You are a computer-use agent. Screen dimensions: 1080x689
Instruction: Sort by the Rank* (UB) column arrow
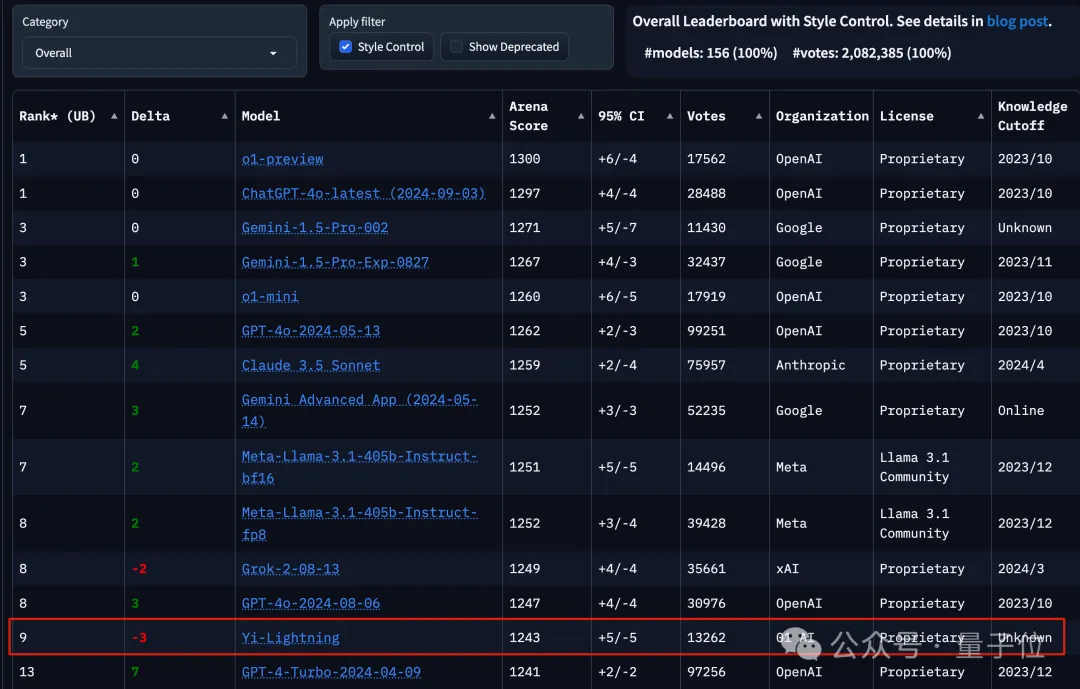click(x=114, y=116)
